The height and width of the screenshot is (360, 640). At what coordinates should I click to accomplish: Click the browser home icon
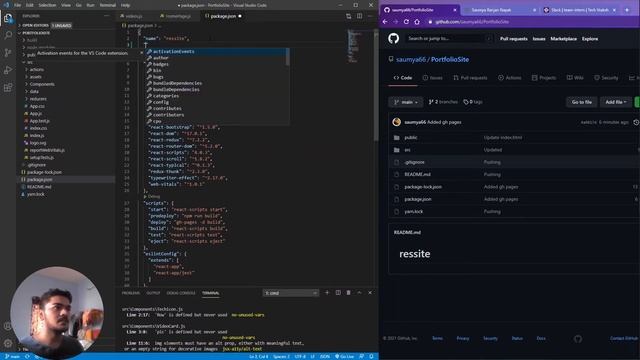point(417,22)
